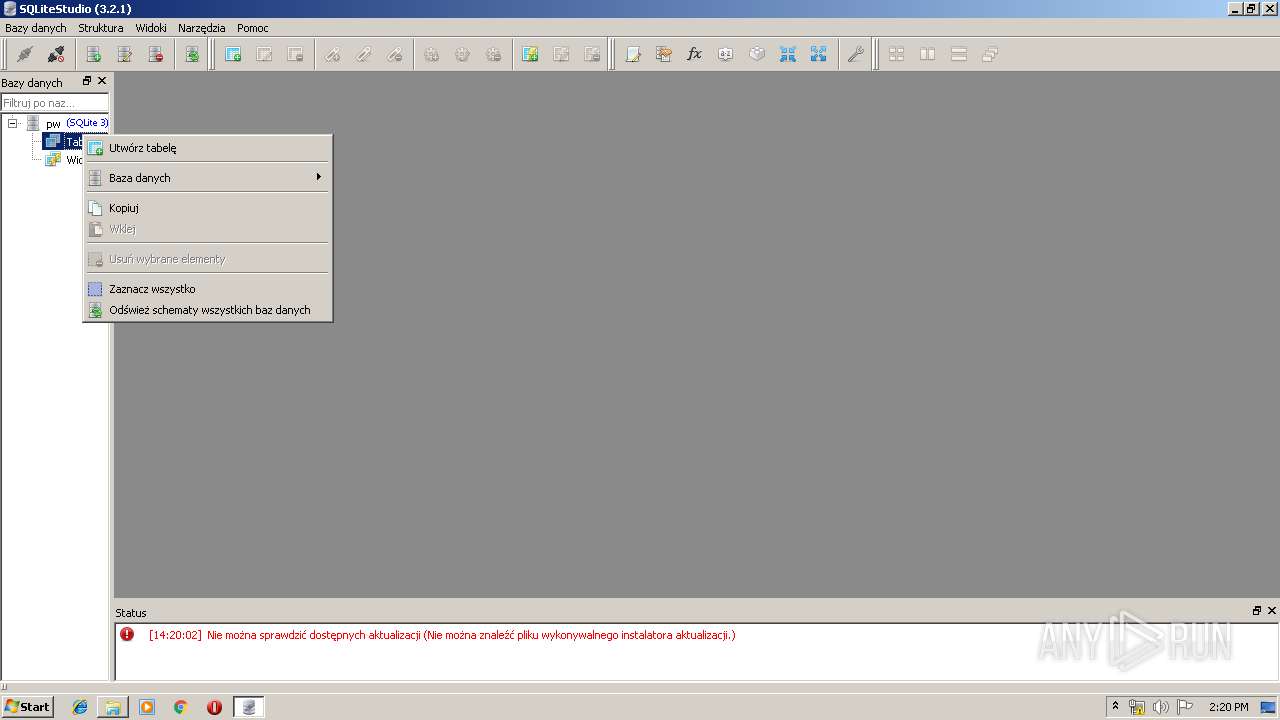Open the Bazy danych menu
Viewport: 1280px width, 720px height.
[x=36, y=28]
